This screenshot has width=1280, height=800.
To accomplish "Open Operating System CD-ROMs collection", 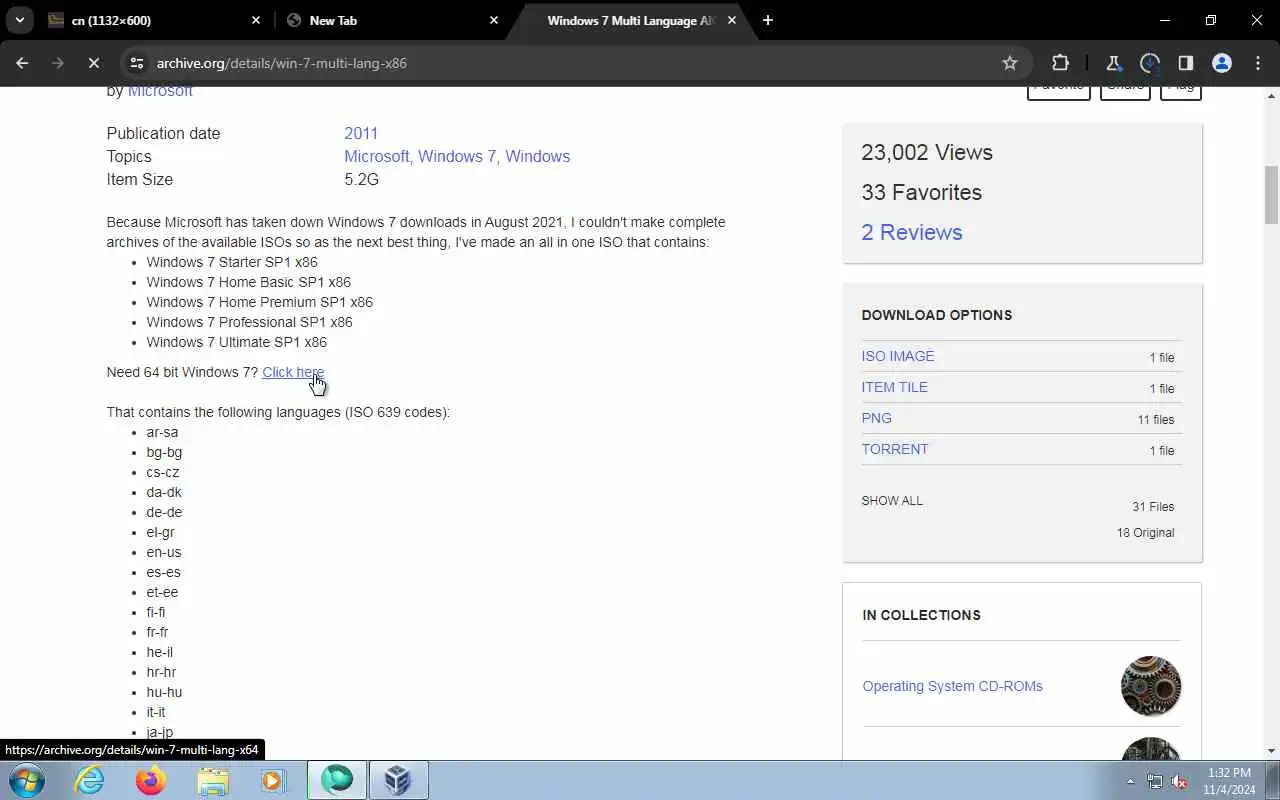I will [953, 686].
